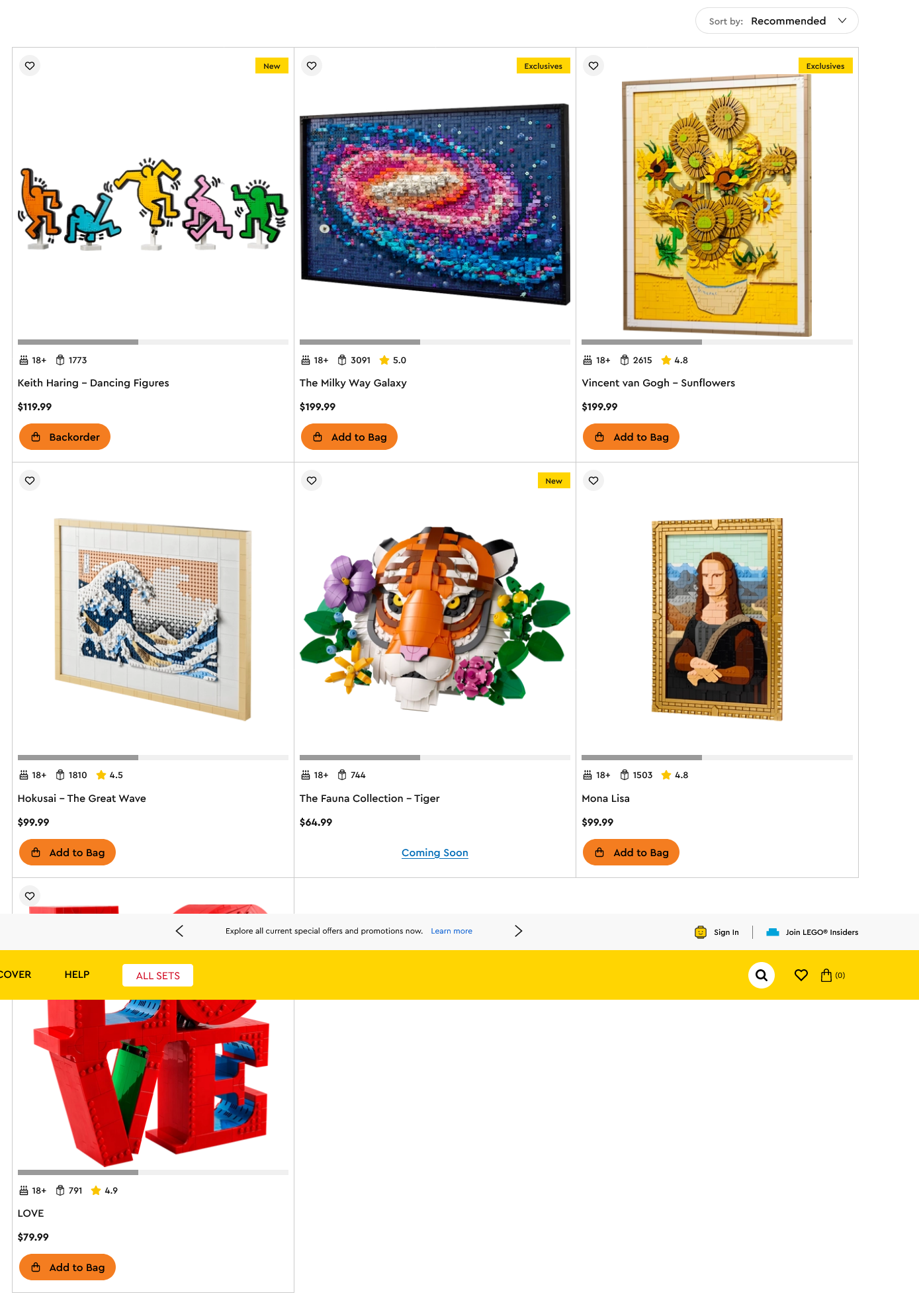Open the Vincent van Gogh Sunflowers image

coord(717,205)
